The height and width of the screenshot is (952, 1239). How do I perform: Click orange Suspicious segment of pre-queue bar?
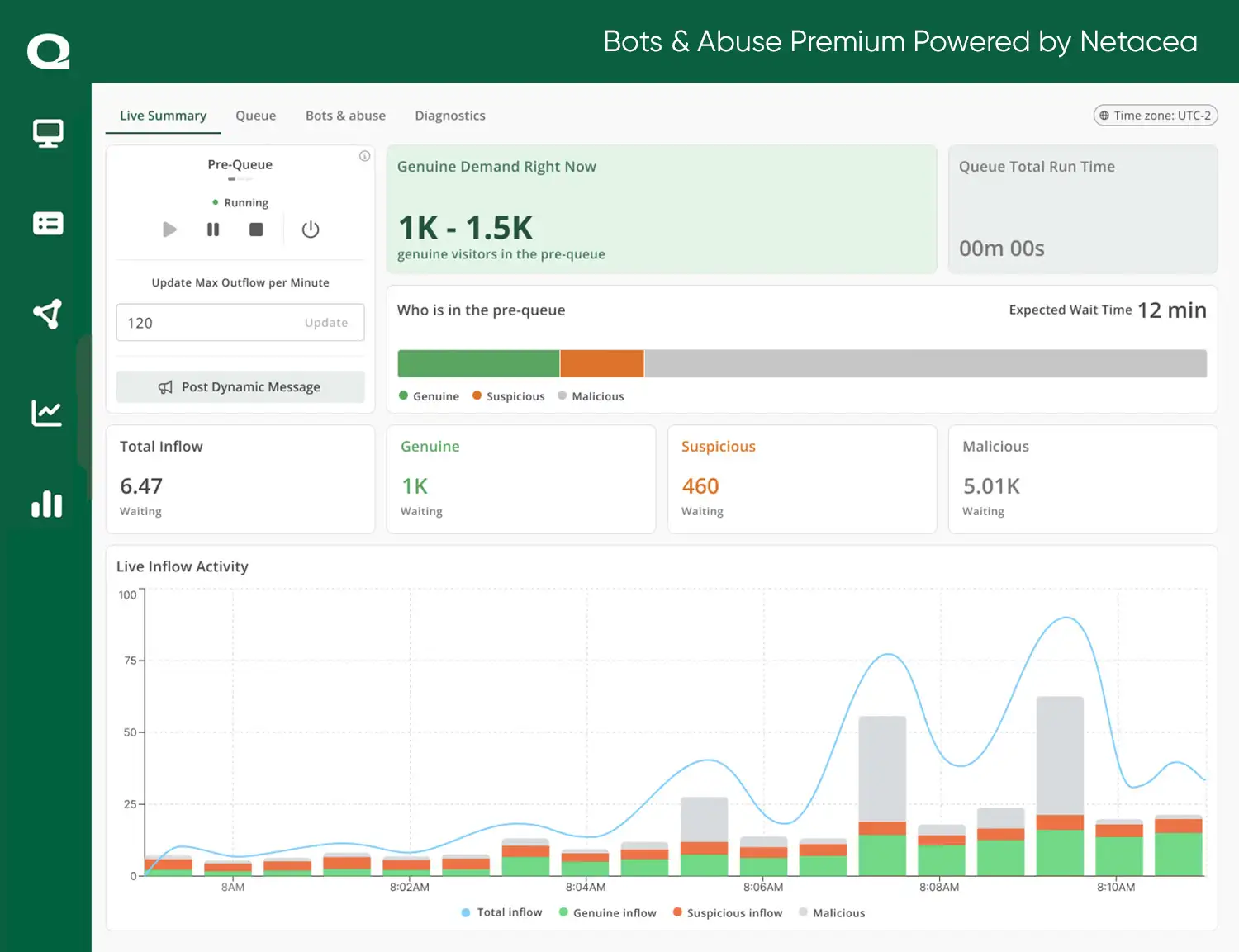click(x=602, y=363)
